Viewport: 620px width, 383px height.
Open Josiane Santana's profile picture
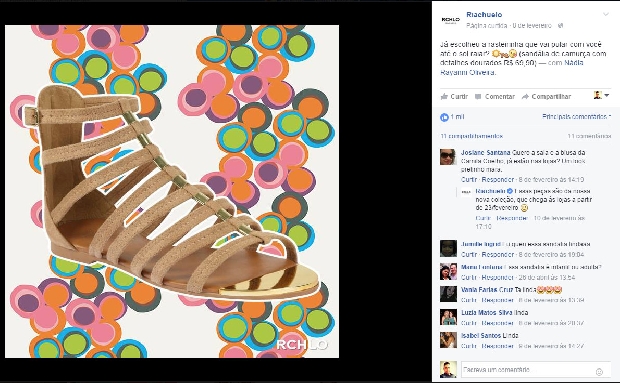(x=448, y=157)
